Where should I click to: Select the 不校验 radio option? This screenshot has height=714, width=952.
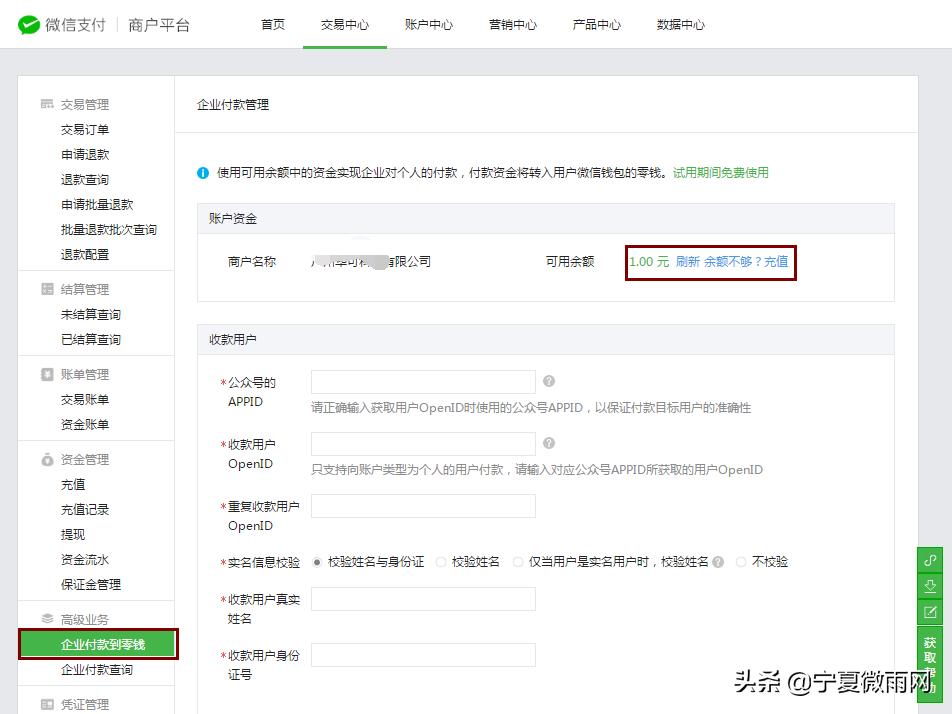[742, 562]
